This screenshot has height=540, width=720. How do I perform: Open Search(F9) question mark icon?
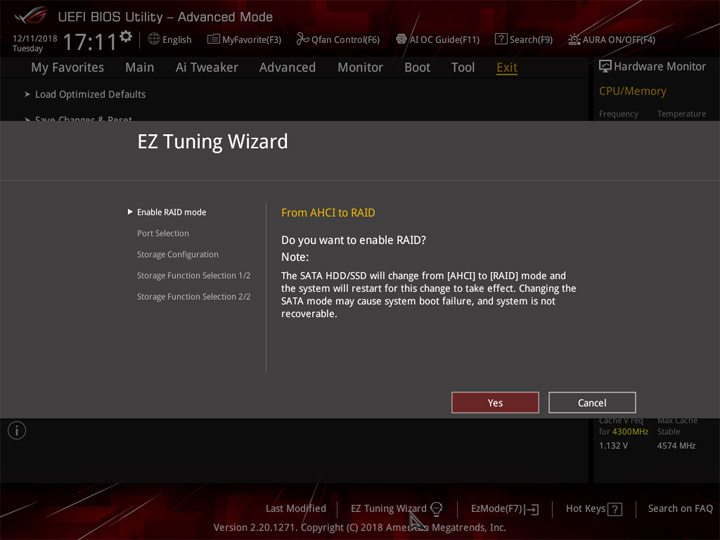coord(501,39)
